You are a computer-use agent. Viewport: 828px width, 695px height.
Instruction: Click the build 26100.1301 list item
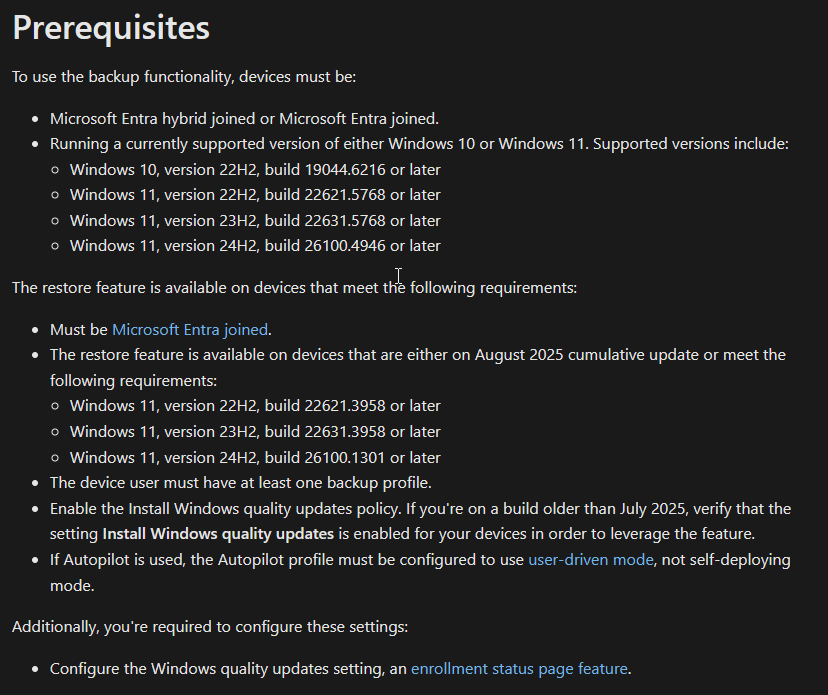click(x=255, y=458)
